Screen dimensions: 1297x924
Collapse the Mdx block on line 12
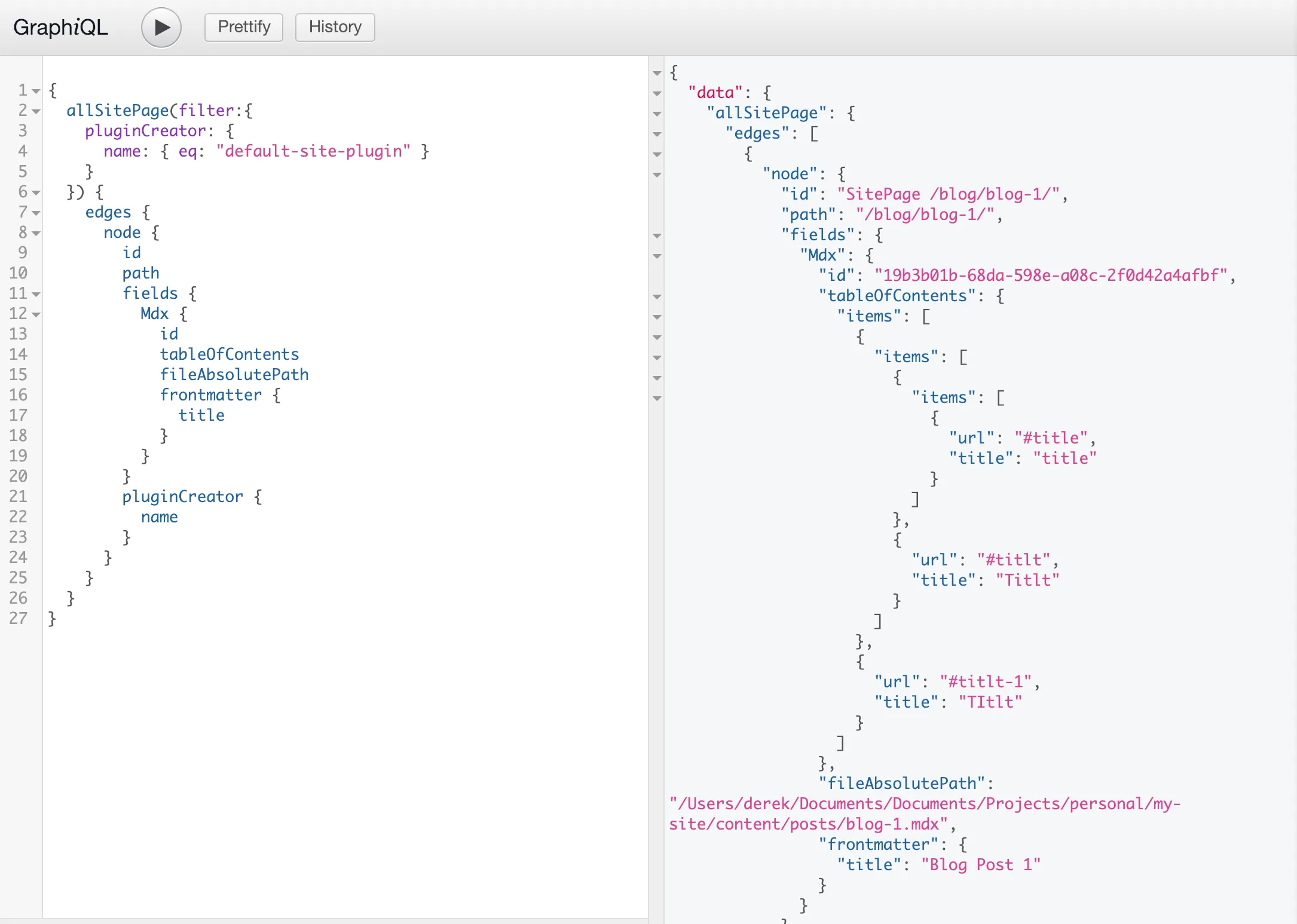click(x=36, y=314)
